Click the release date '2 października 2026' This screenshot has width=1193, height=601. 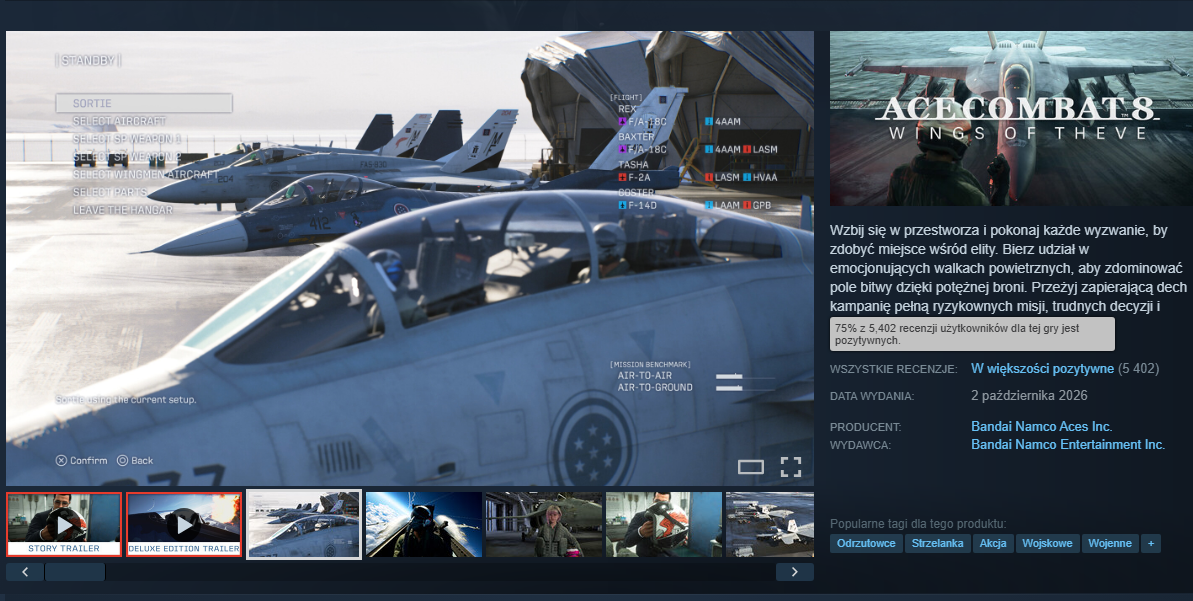coord(1029,396)
